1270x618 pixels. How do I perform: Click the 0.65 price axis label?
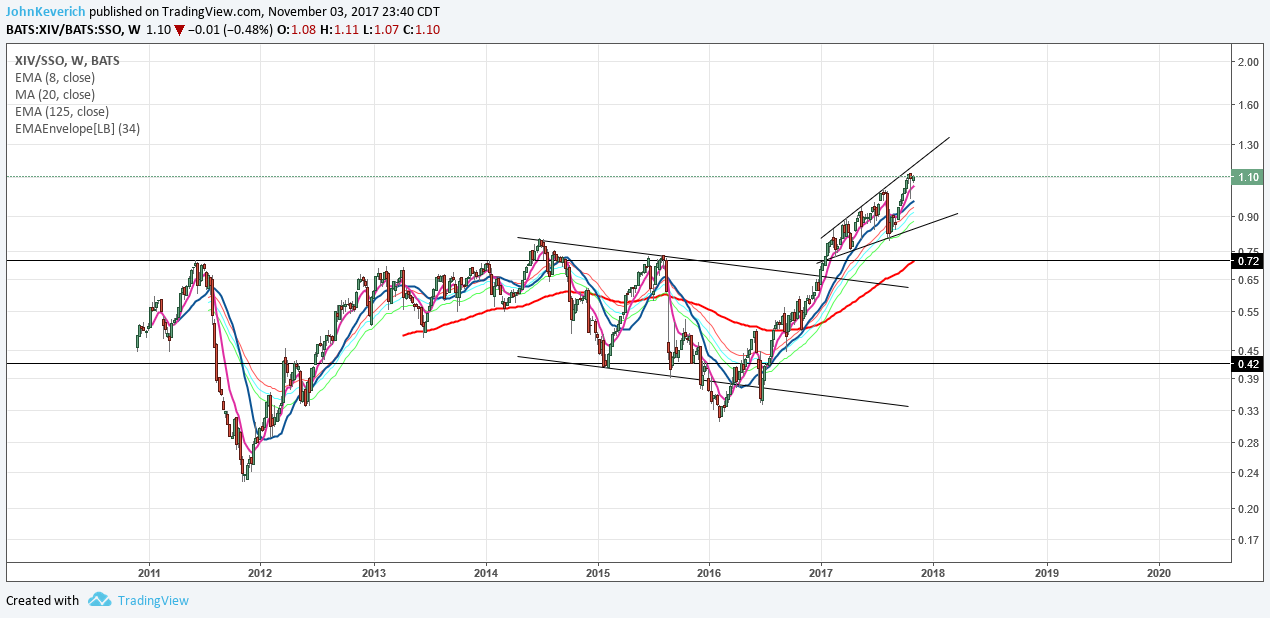pos(1247,280)
